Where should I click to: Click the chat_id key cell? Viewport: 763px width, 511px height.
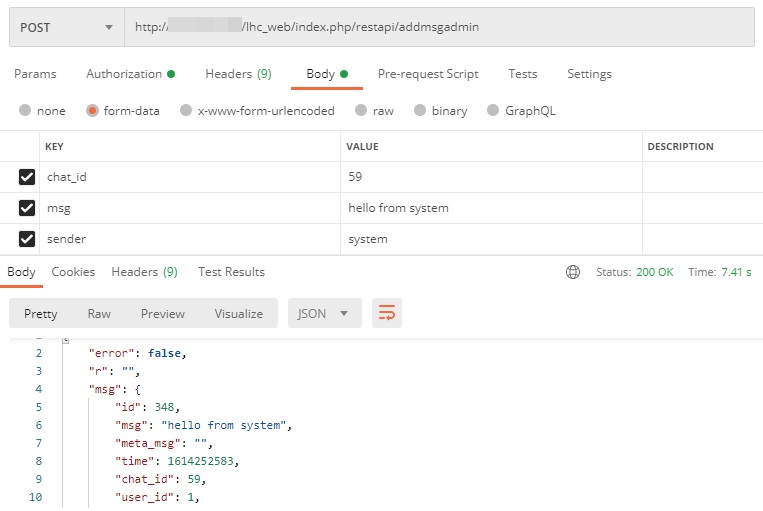click(x=190, y=177)
